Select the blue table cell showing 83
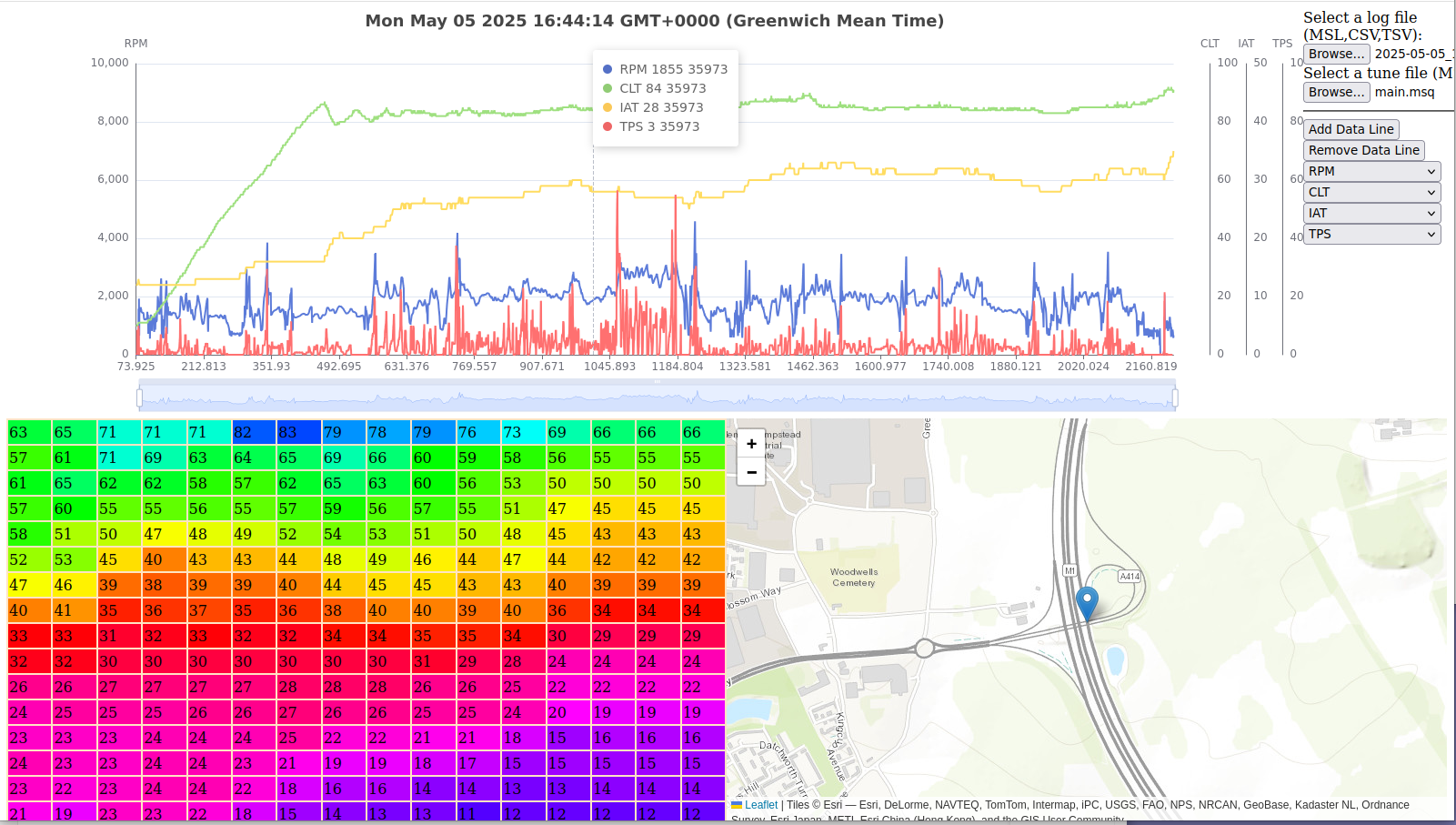Screen dimensions: 1456x825 coord(299,432)
